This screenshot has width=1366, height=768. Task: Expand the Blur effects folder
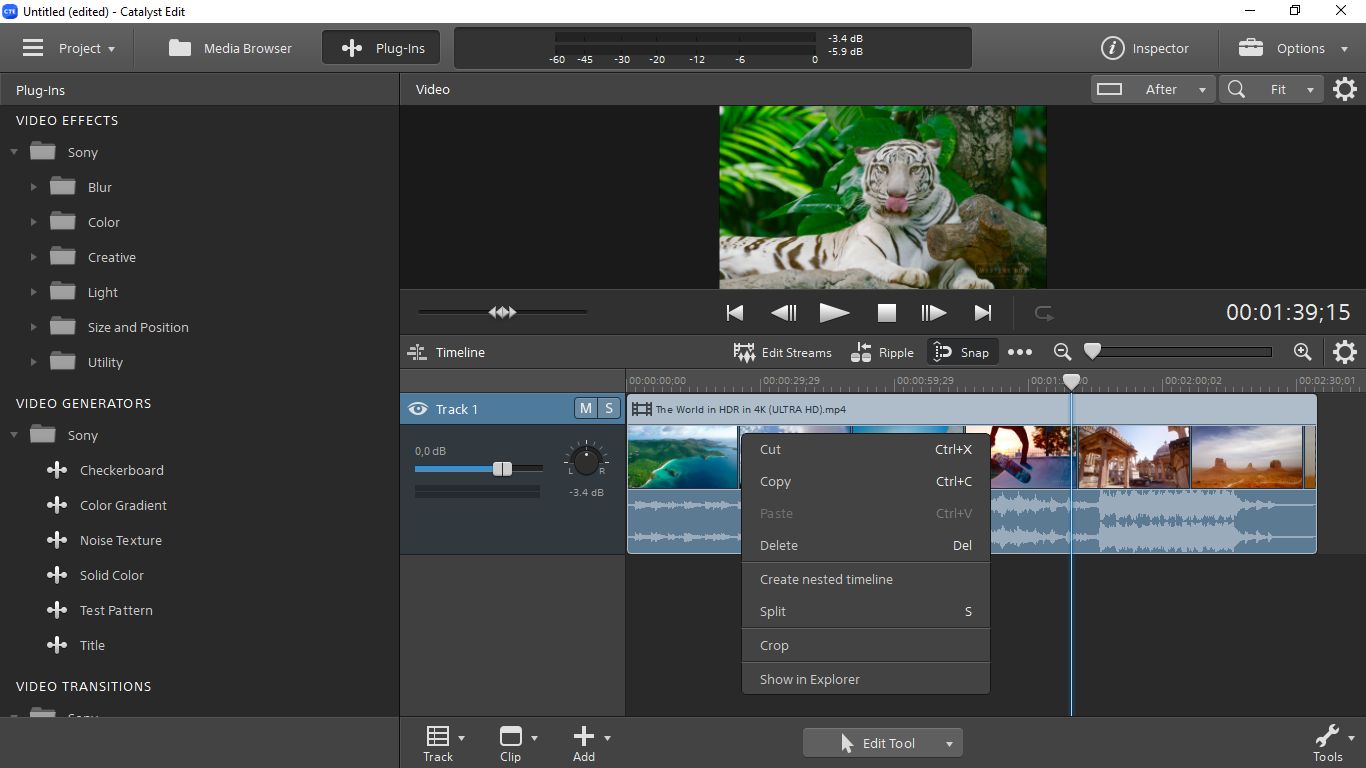pos(33,187)
